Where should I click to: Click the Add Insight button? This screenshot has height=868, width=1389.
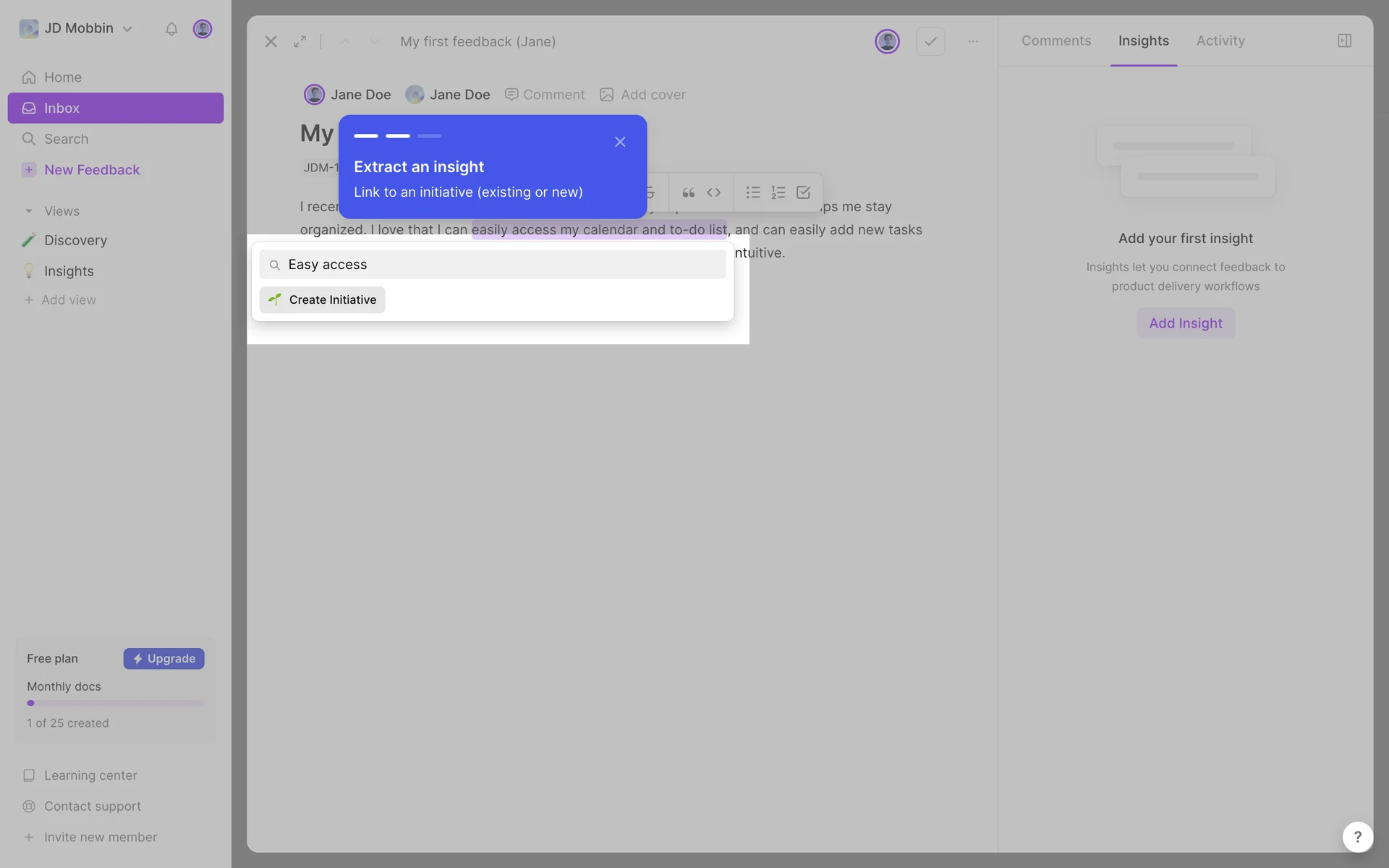coord(1185,323)
